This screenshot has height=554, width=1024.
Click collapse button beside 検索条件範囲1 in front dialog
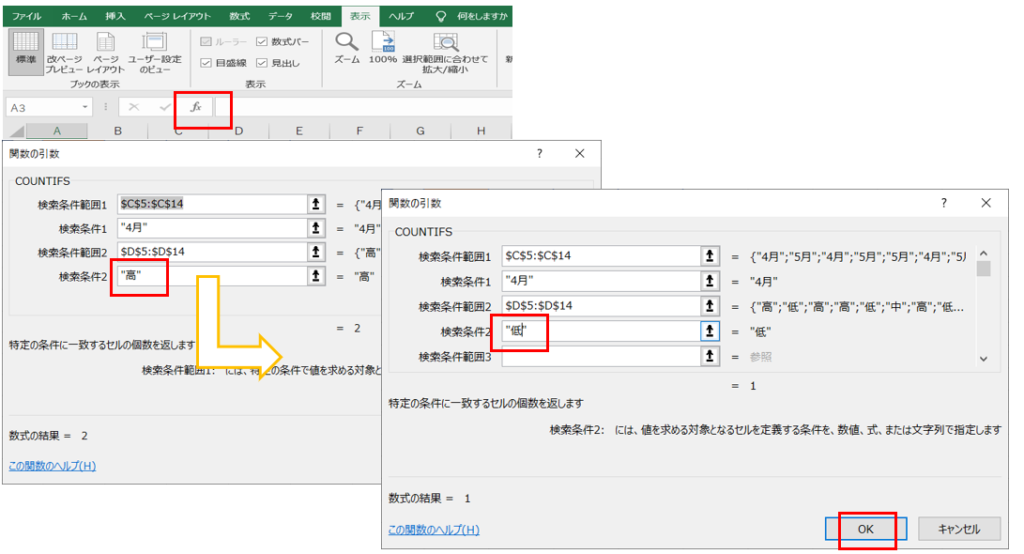[x=709, y=256]
